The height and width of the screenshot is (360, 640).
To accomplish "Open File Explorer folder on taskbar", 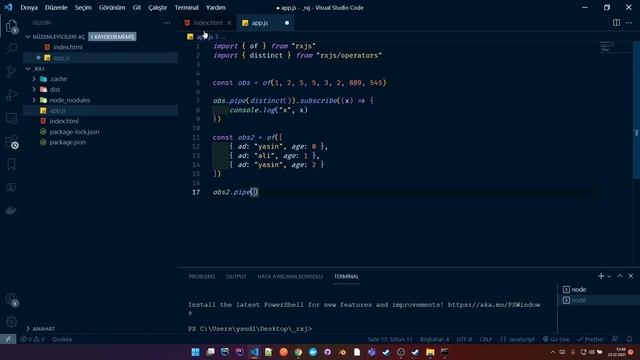I will coord(430,352).
